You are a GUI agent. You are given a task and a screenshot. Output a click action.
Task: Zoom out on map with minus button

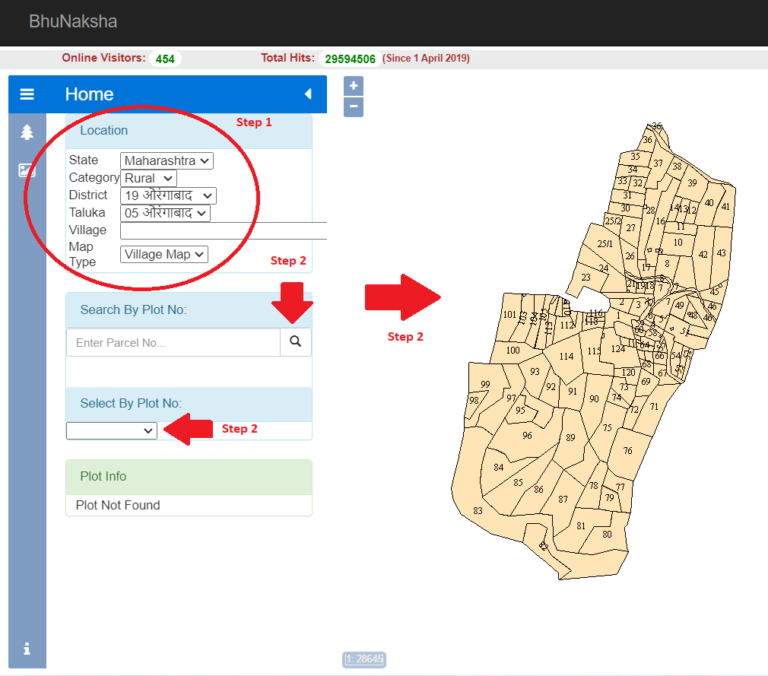353,107
